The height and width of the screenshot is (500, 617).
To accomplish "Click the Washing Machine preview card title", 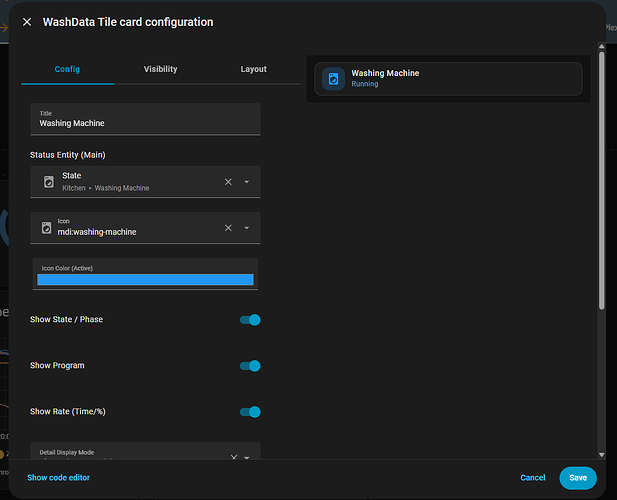I will (385, 73).
